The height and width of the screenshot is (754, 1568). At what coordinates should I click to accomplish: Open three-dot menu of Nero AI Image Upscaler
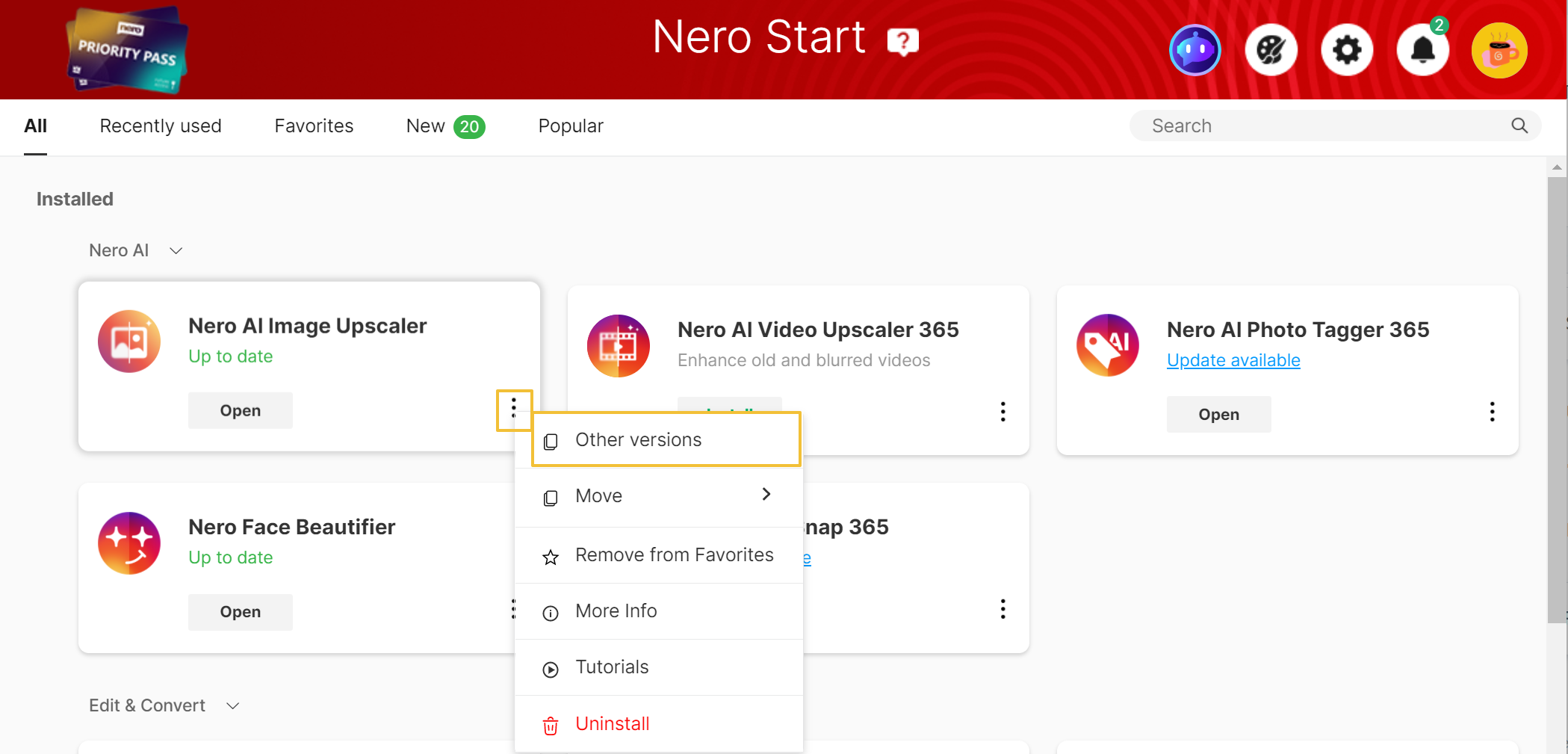[x=514, y=409]
